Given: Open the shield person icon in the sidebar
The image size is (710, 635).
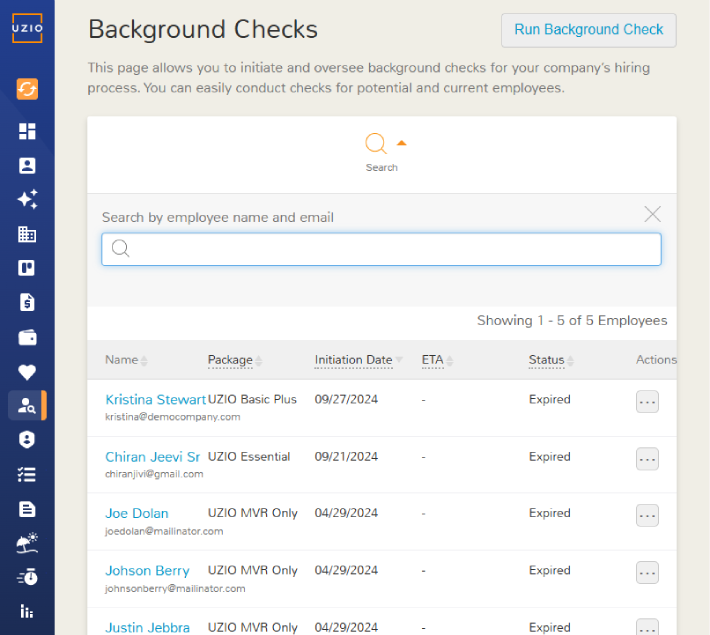Looking at the screenshot, I should pos(27,439).
